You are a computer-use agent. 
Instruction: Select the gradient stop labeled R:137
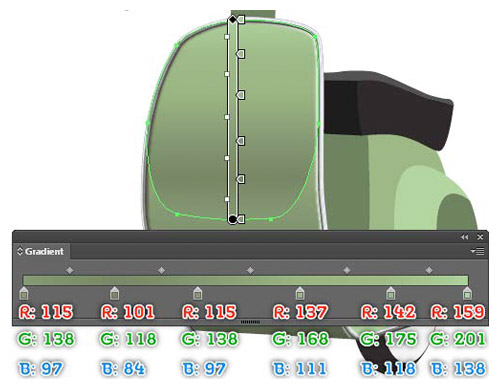[x=300, y=293]
